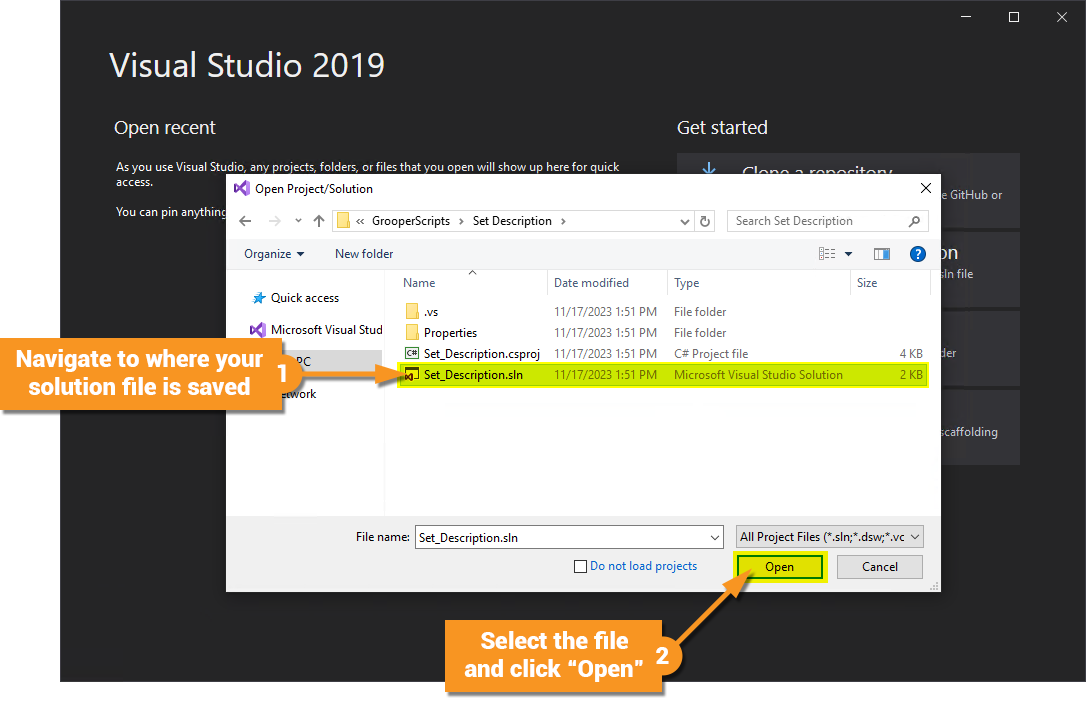Click the search magnifier icon
Screen dimensions: 1086x701
point(914,221)
